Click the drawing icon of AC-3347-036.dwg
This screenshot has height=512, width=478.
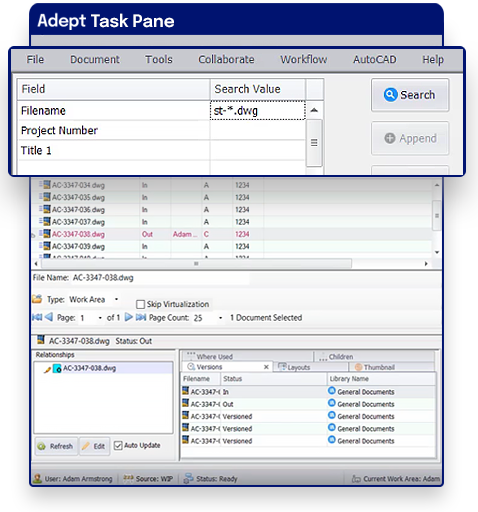pos(47,209)
